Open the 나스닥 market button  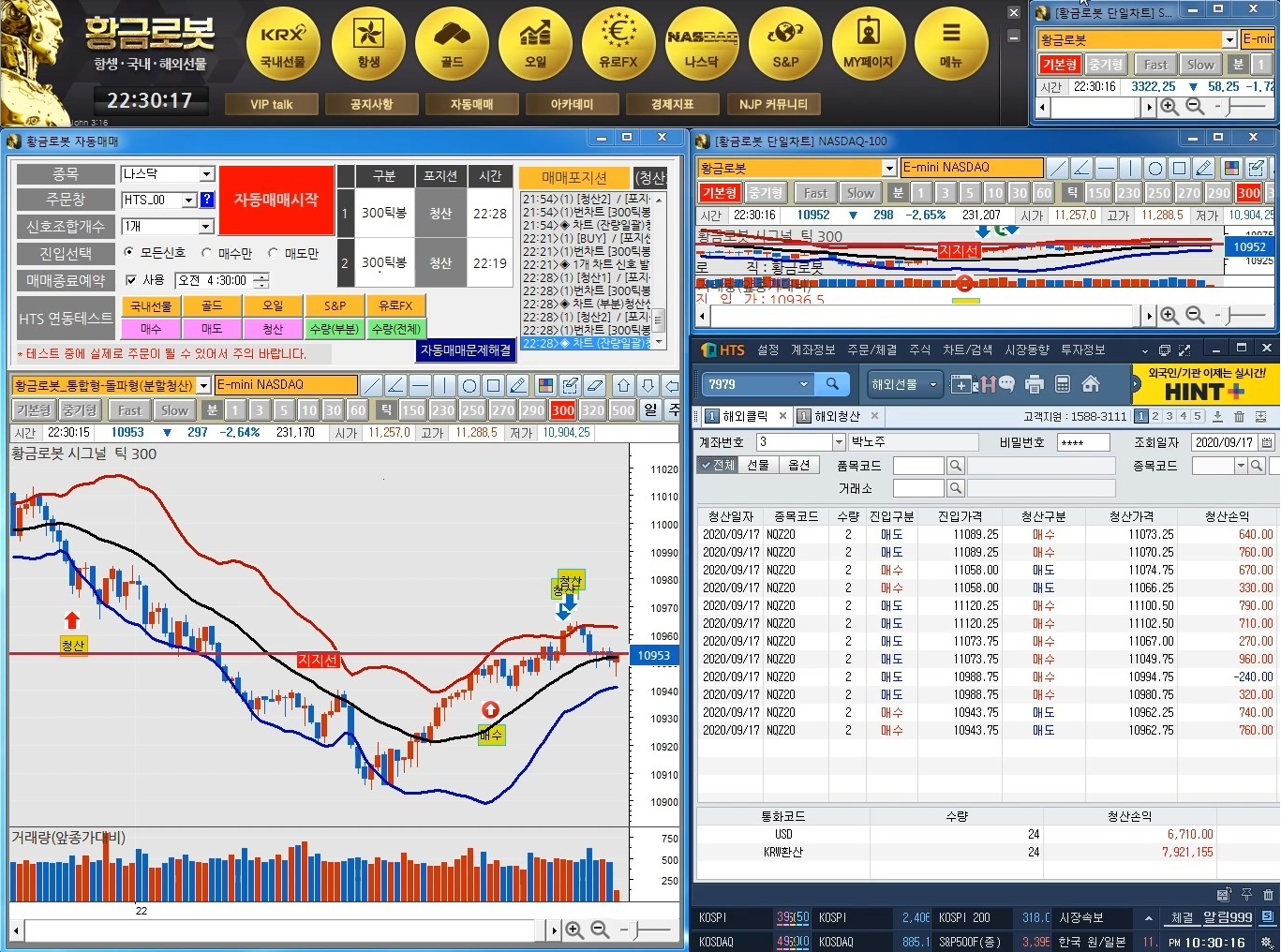[702, 44]
